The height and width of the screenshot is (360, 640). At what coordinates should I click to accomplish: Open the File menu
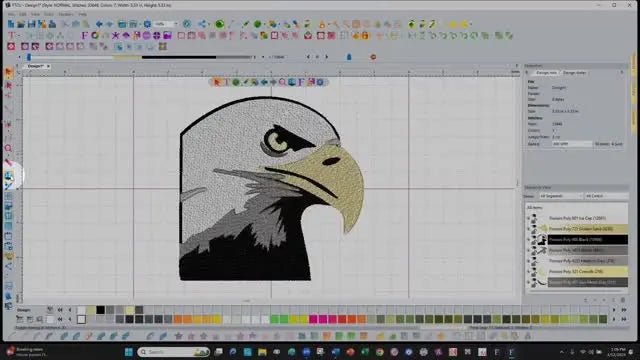11,14
